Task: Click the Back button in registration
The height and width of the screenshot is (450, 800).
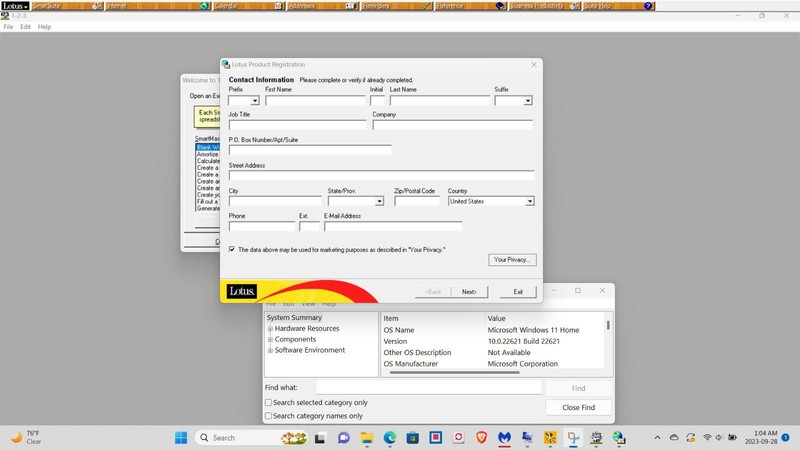Action: coord(433,292)
